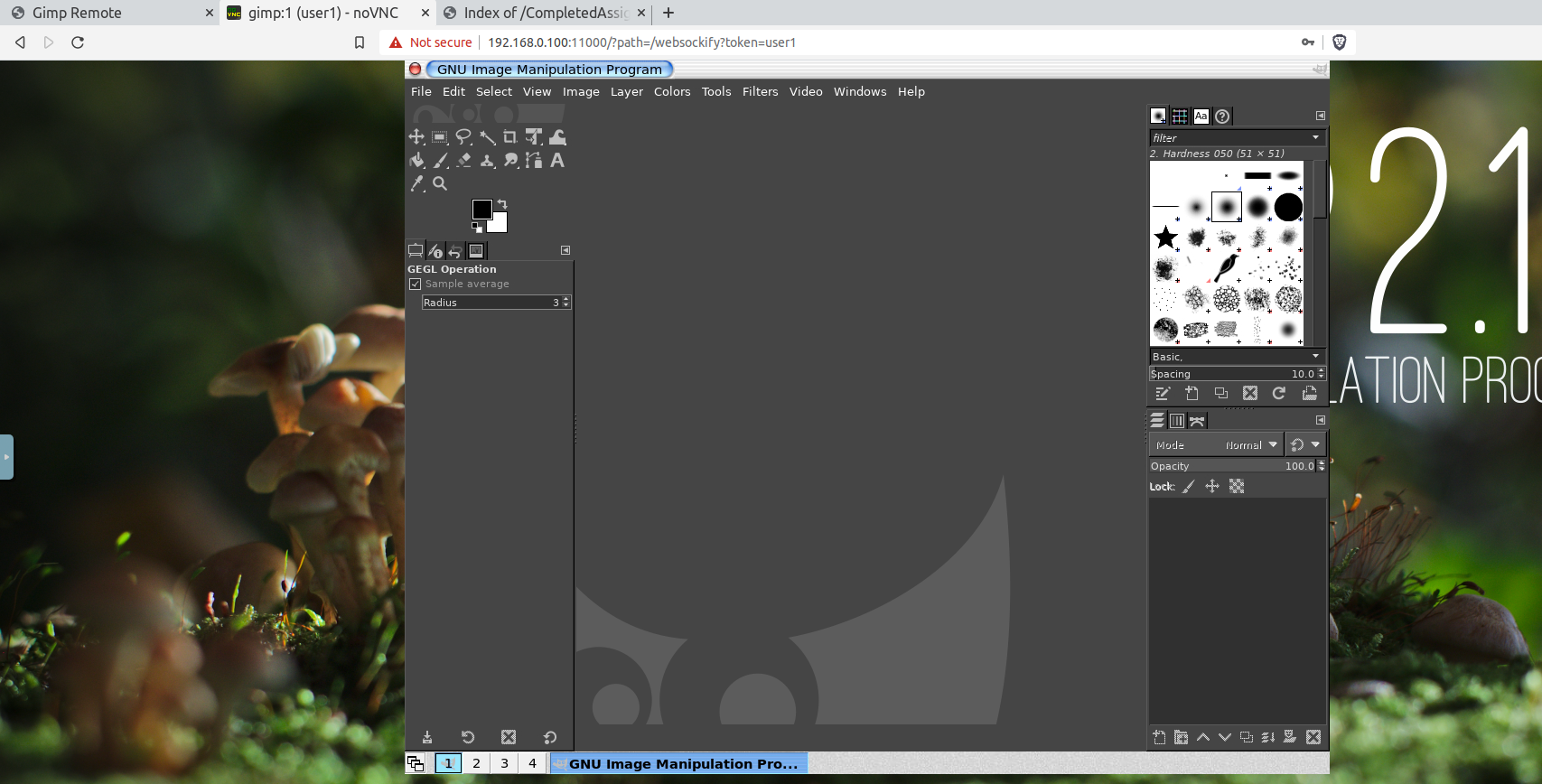Open tool options panel configuration menu
This screenshot has height=784, width=1542.
point(565,250)
